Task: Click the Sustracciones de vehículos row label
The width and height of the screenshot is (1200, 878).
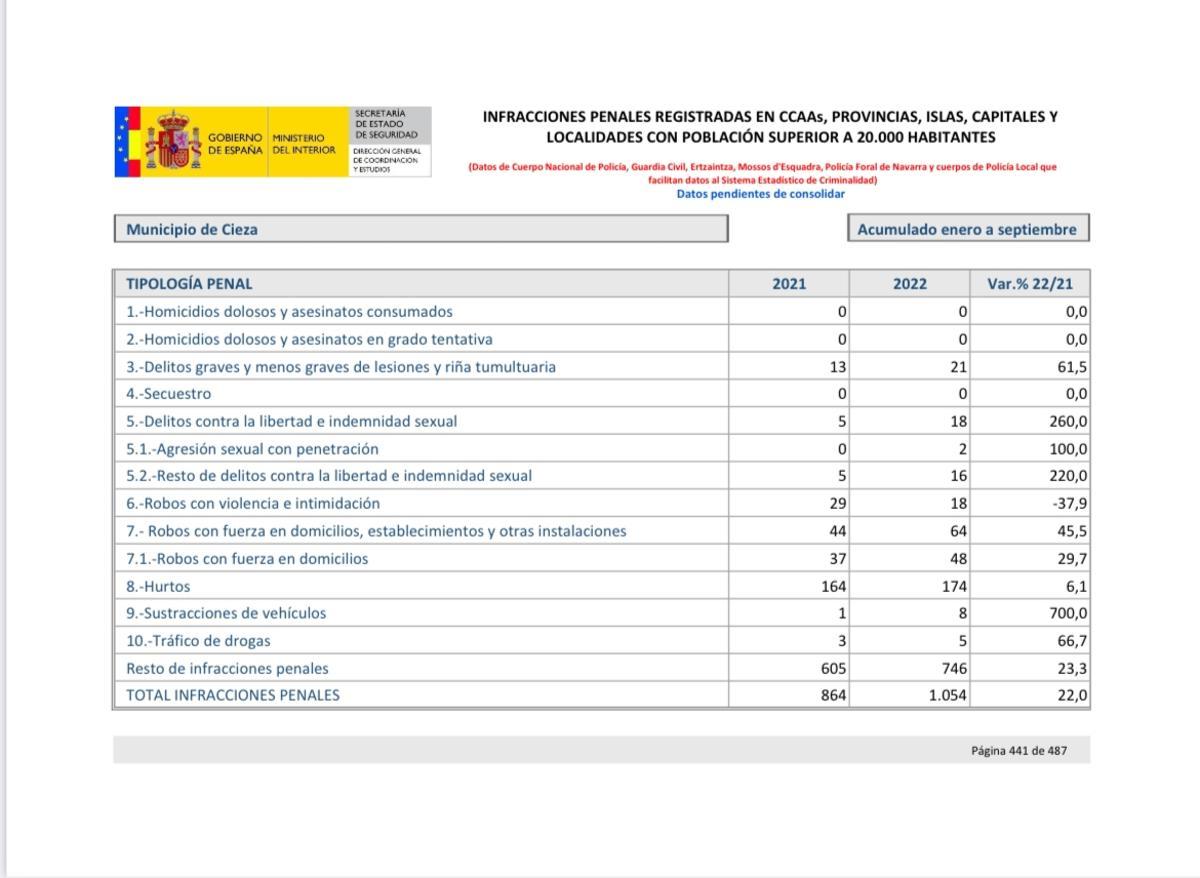Action: click(x=226, y=613)
